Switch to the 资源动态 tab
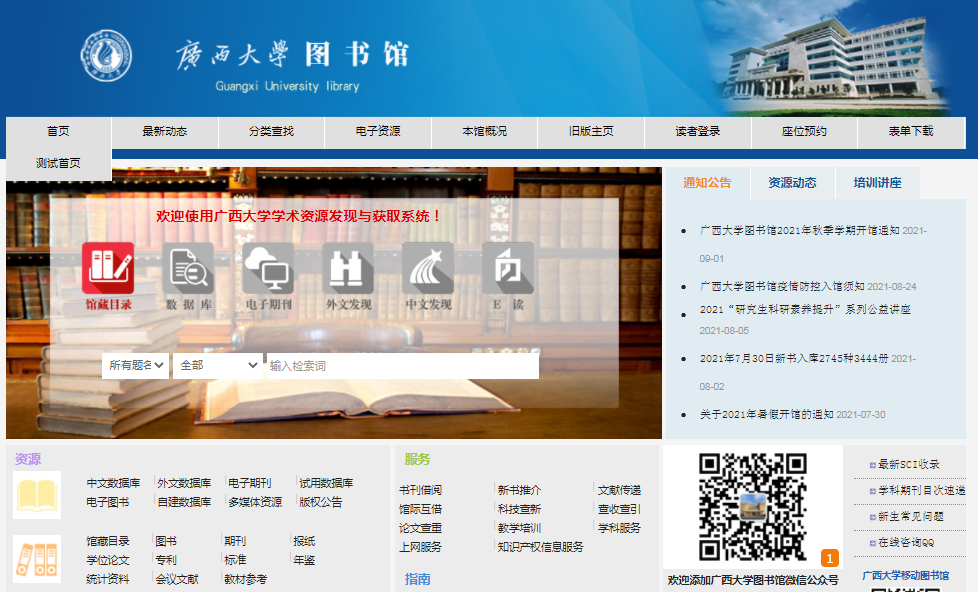 tap(792, 183)
